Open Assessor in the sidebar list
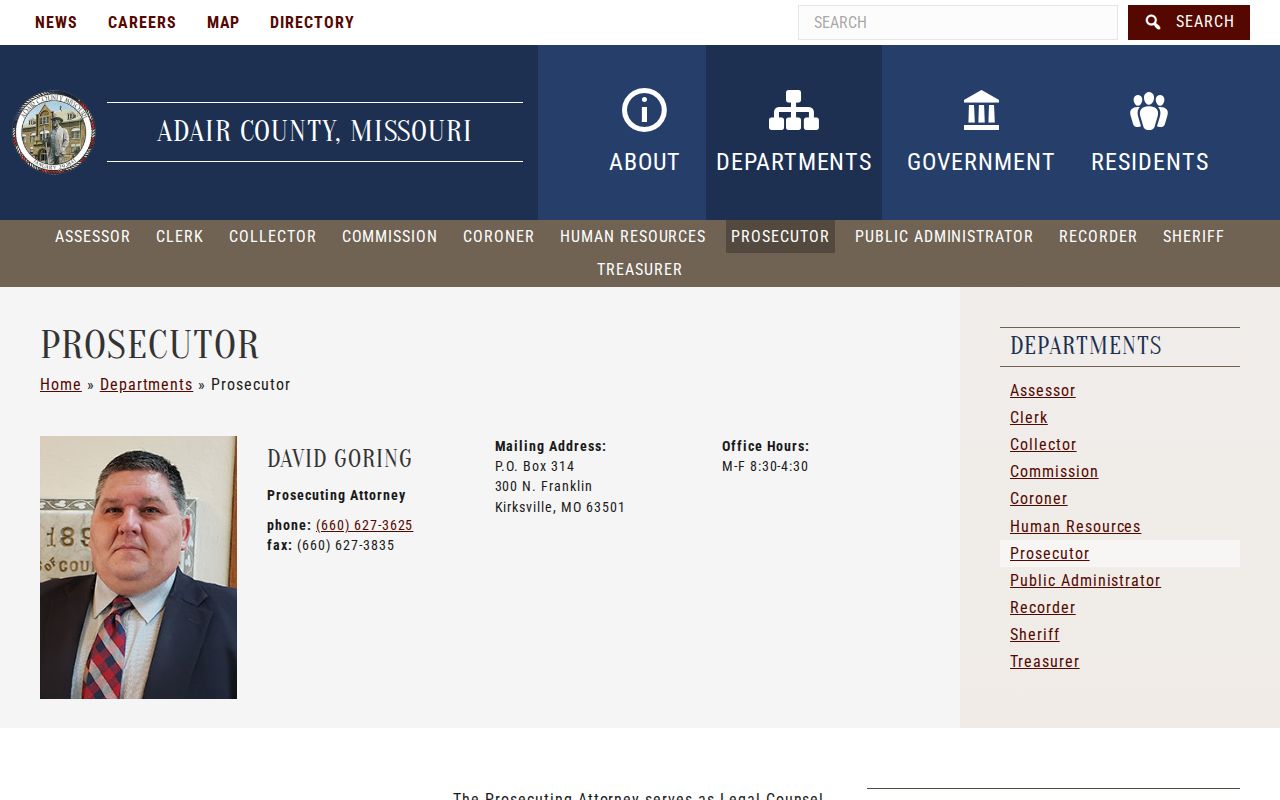Viewport: 1280px width, 800px height. (1043, 390)
